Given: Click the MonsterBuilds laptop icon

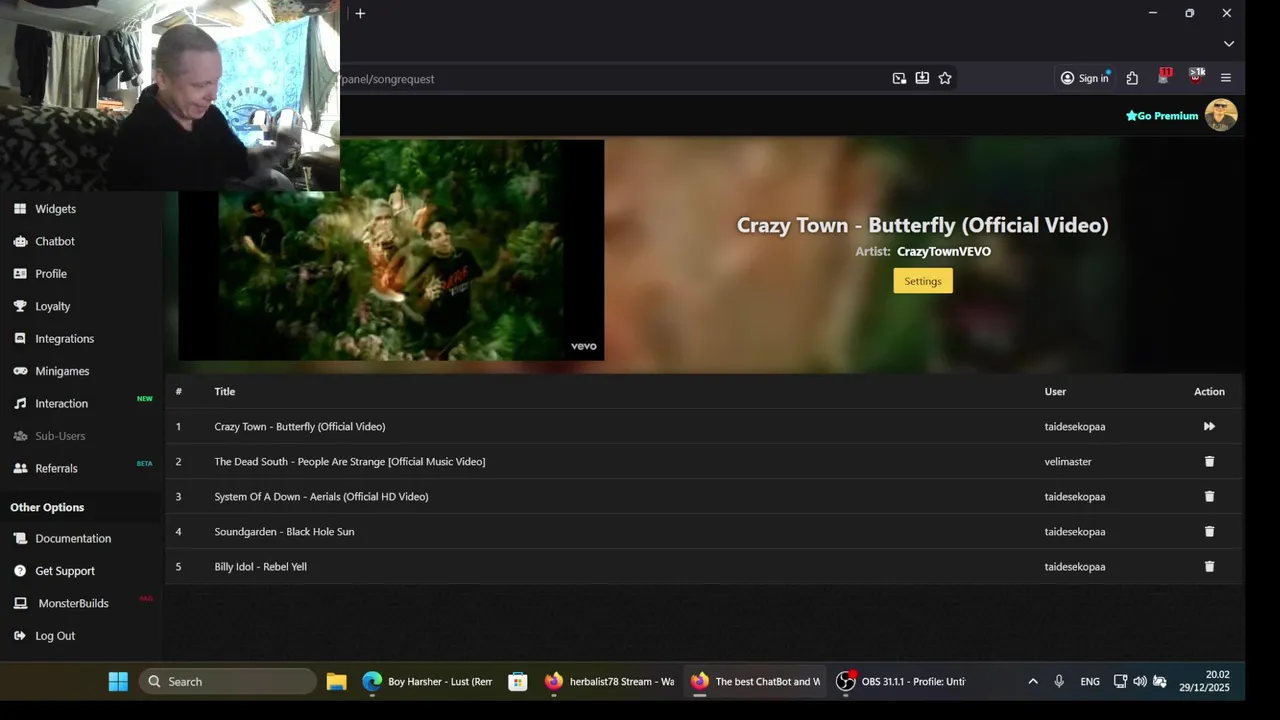Looking at the screenshot, I should tap(20, 603).
